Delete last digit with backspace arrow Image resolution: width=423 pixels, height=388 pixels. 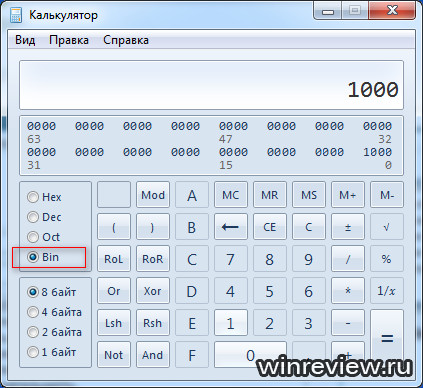coord(231,227)
